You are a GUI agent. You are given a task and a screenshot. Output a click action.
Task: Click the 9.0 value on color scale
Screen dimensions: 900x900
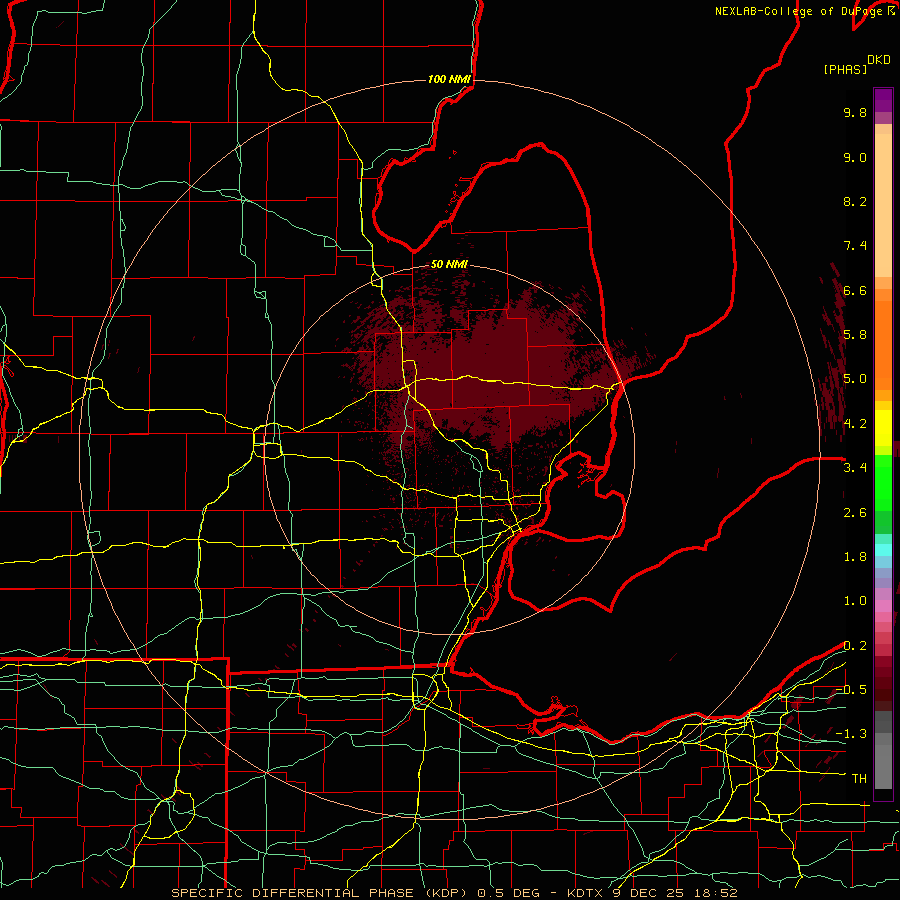[x=855, y=157]
